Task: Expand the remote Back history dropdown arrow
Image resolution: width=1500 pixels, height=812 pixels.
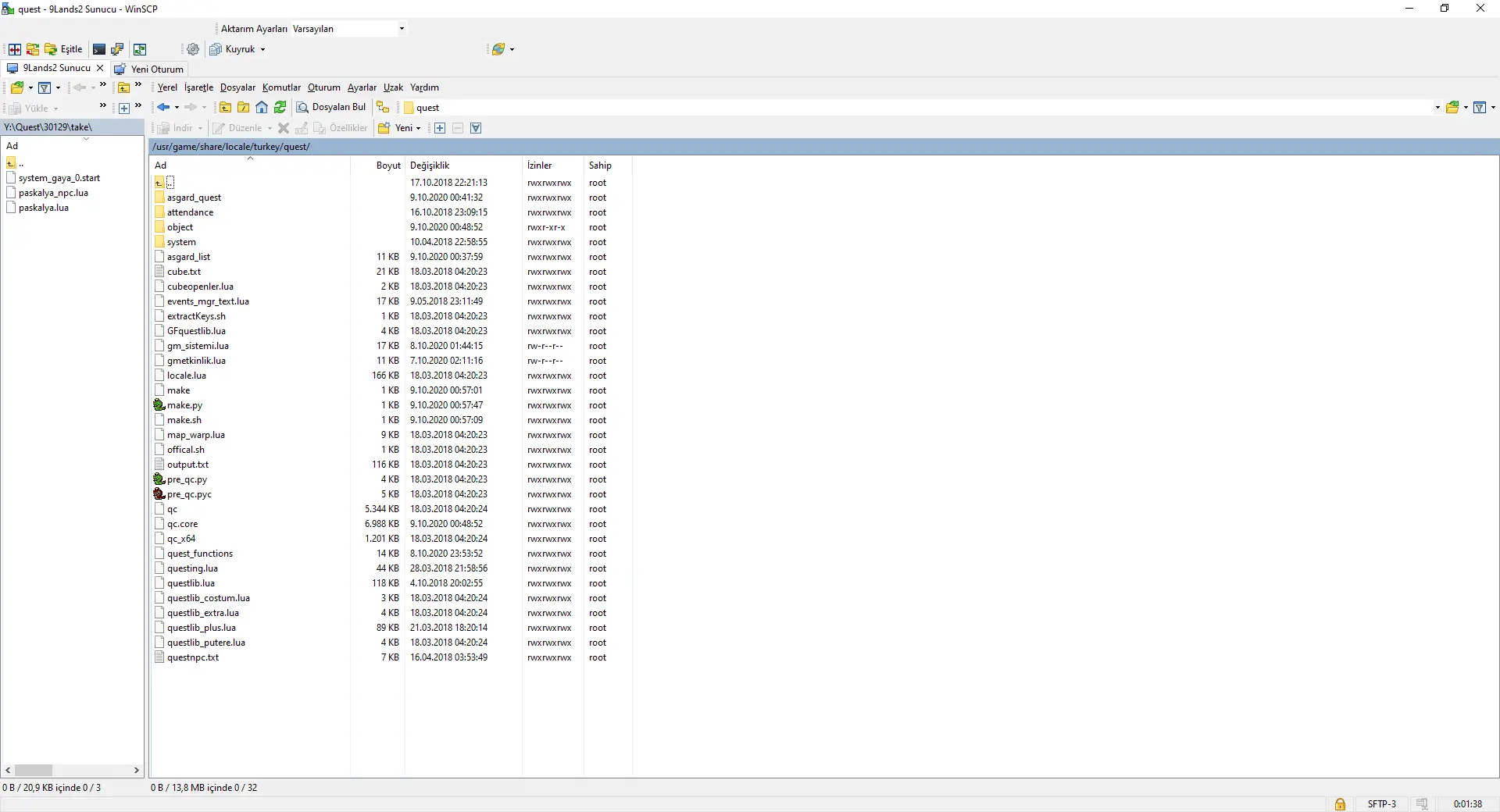Action: (177, 108)
